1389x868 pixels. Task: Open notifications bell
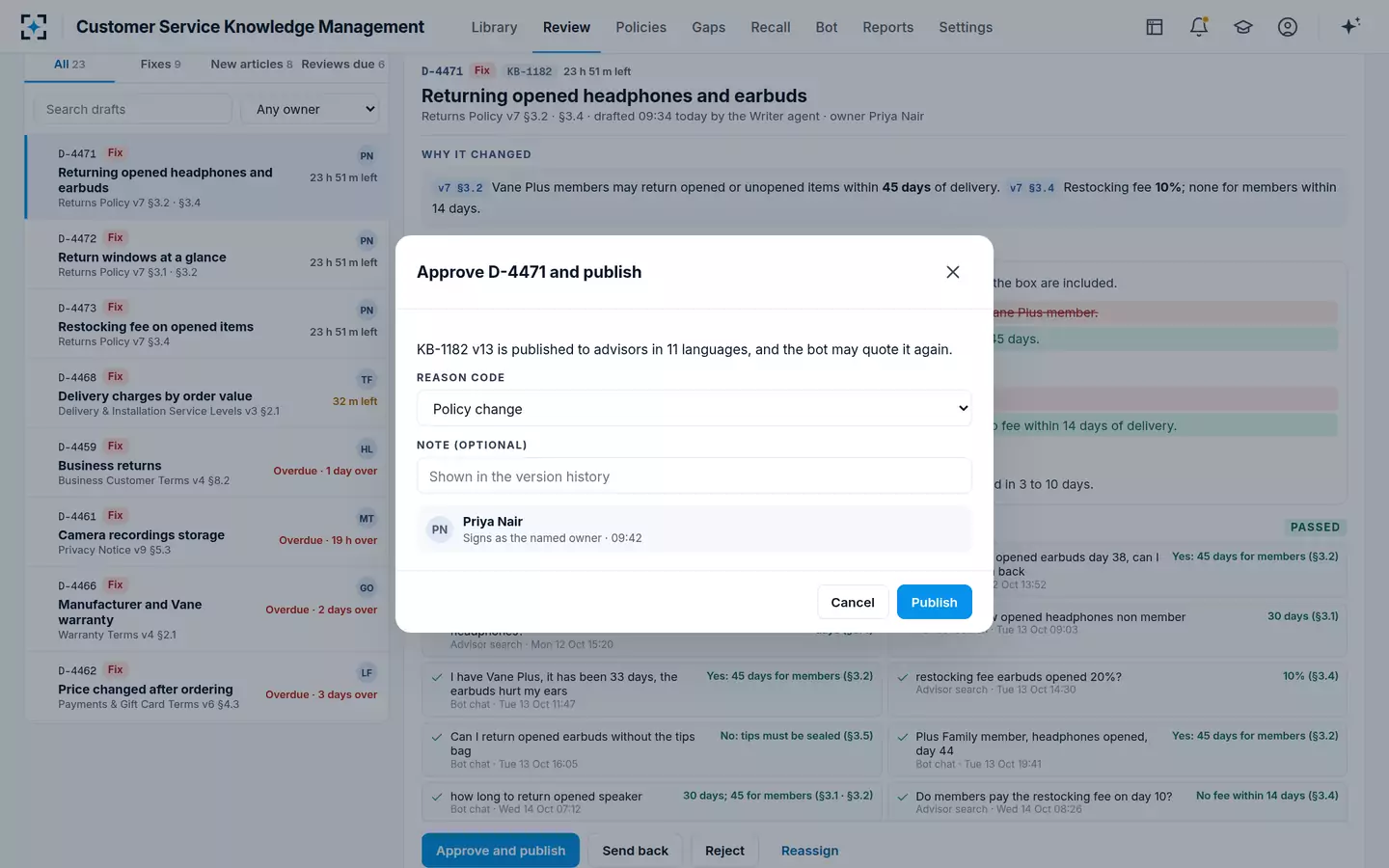1199,27
